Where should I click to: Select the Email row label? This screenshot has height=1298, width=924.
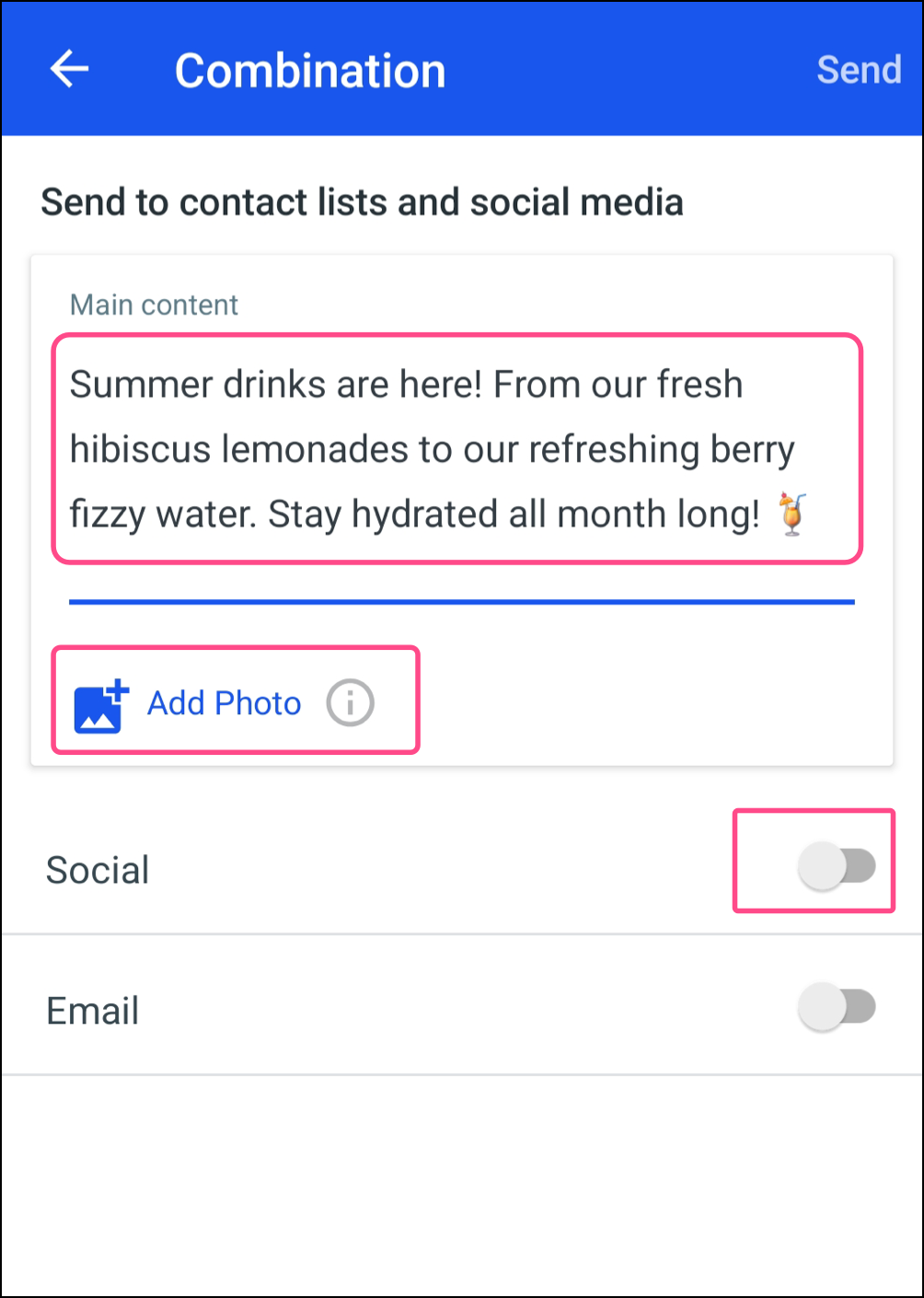click(93, 1011)
